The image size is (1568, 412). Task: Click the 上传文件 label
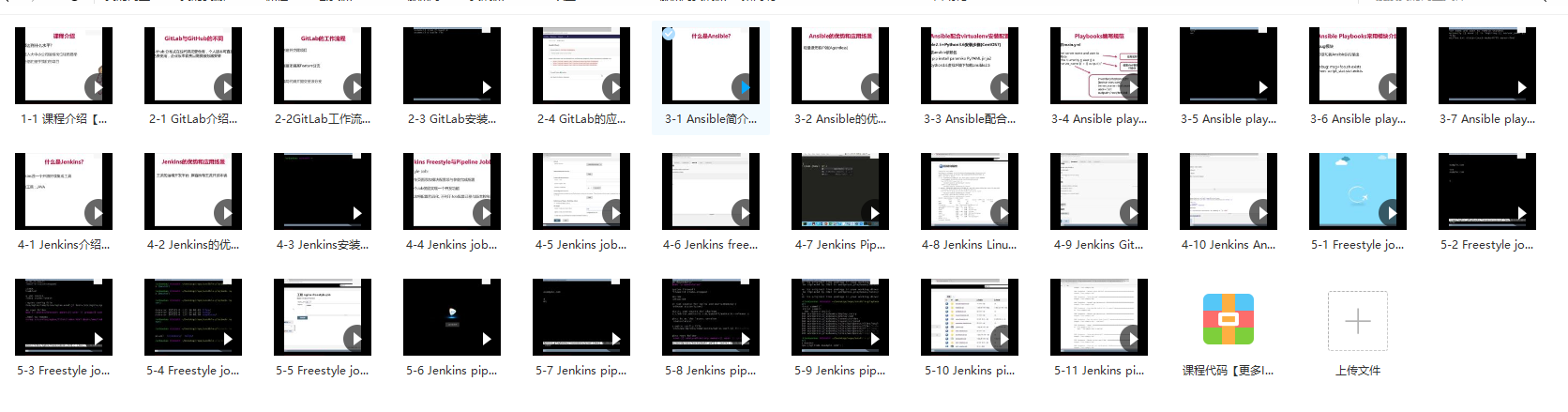1358,371
